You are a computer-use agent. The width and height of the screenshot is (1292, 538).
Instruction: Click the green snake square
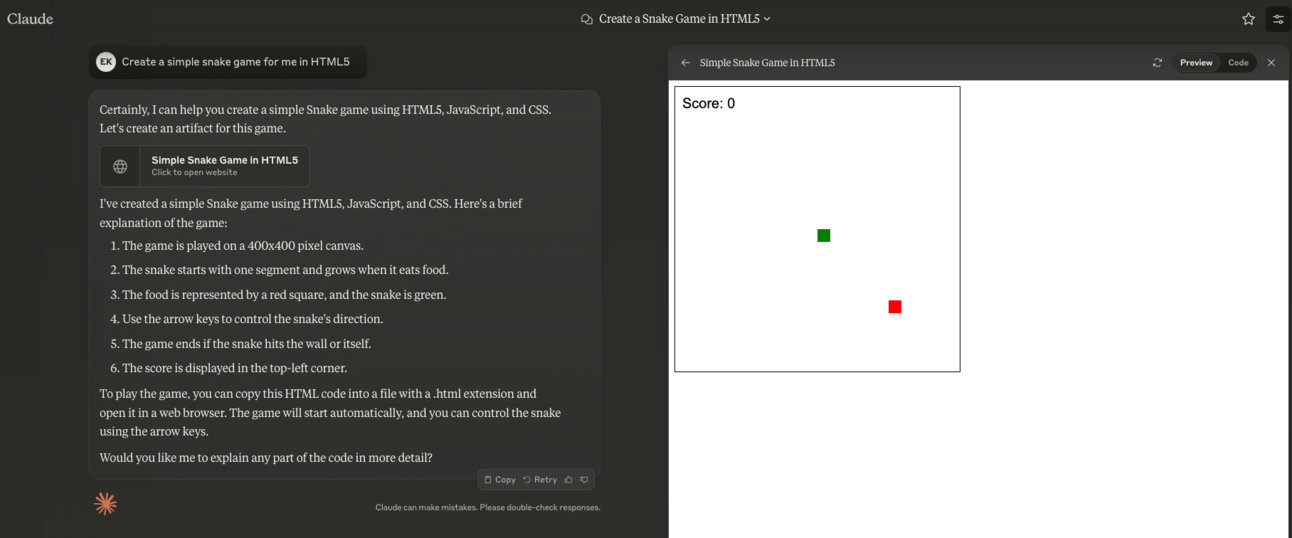[824, 236]
